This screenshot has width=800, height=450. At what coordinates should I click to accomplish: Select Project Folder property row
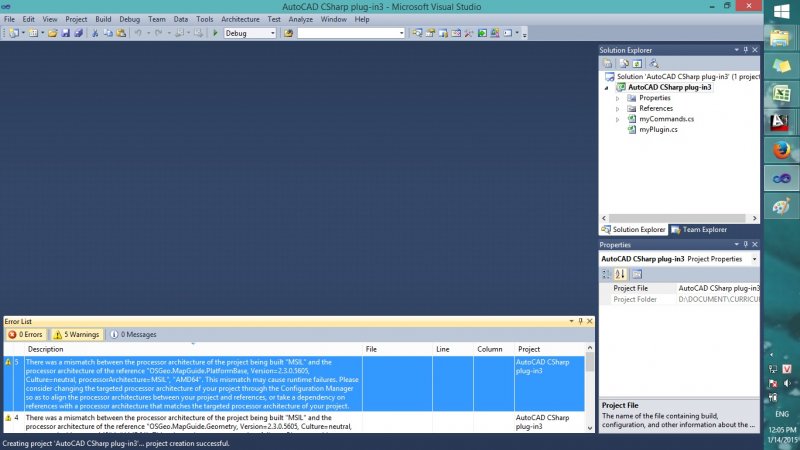[x=680, y=299]
